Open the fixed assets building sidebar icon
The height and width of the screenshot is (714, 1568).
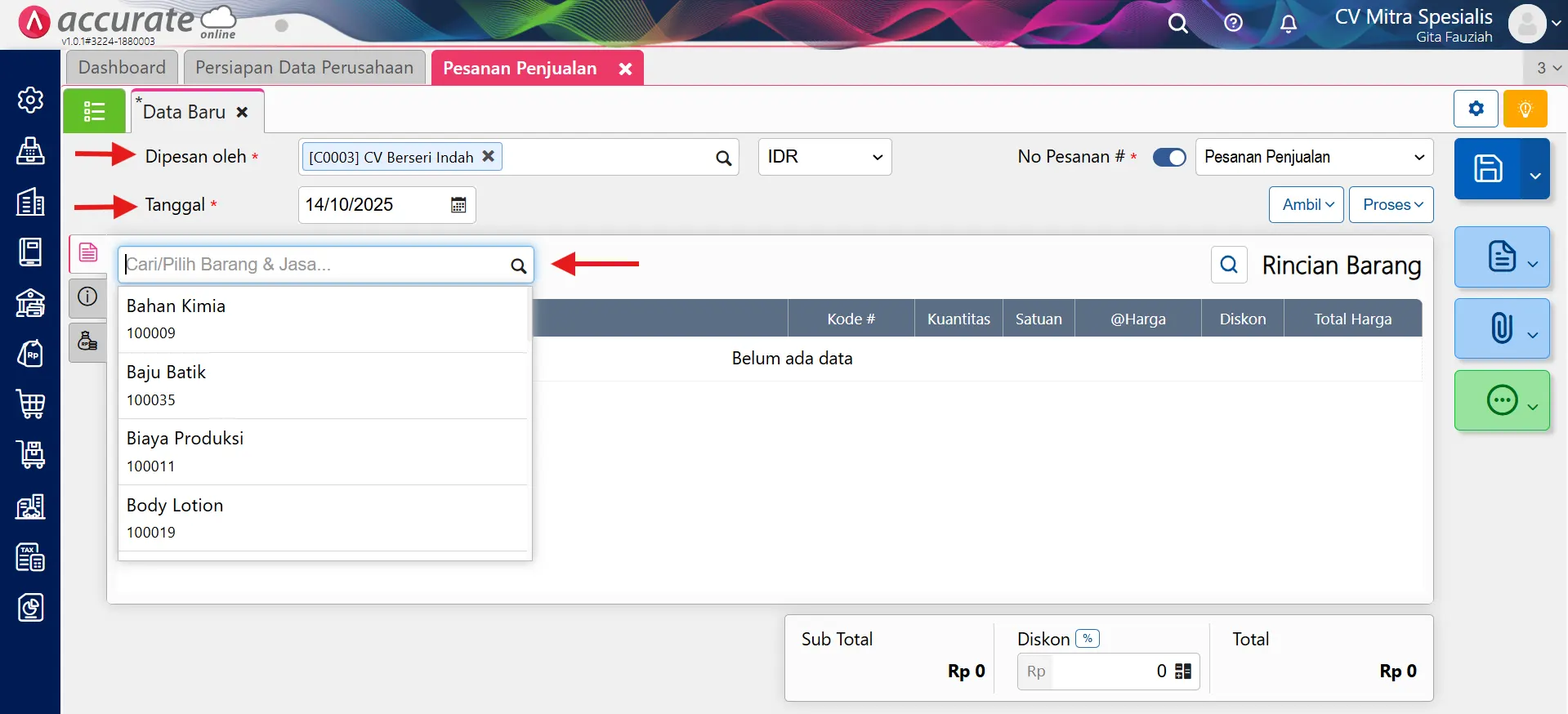pyautogui.click(x=30, y=506)
